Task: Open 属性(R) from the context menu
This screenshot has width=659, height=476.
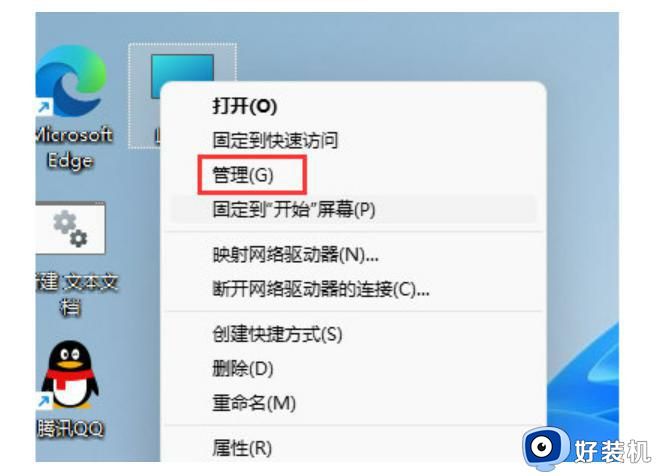Action: point(242,448)
